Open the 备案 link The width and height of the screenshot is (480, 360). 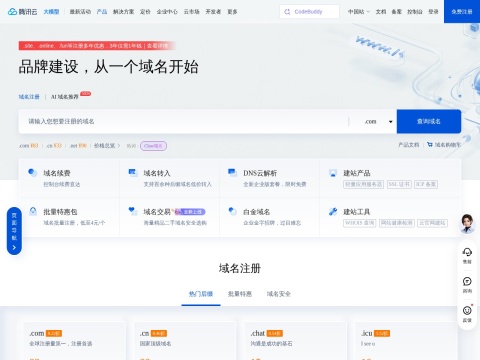click(x=396, y=12)
